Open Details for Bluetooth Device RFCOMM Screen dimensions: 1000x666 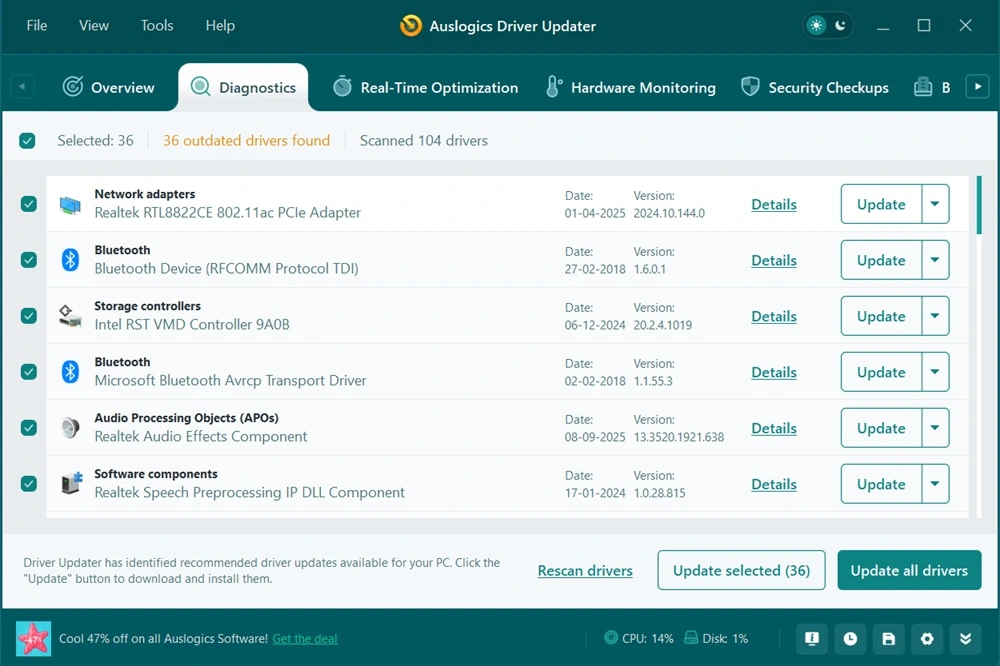pos(774,260)
